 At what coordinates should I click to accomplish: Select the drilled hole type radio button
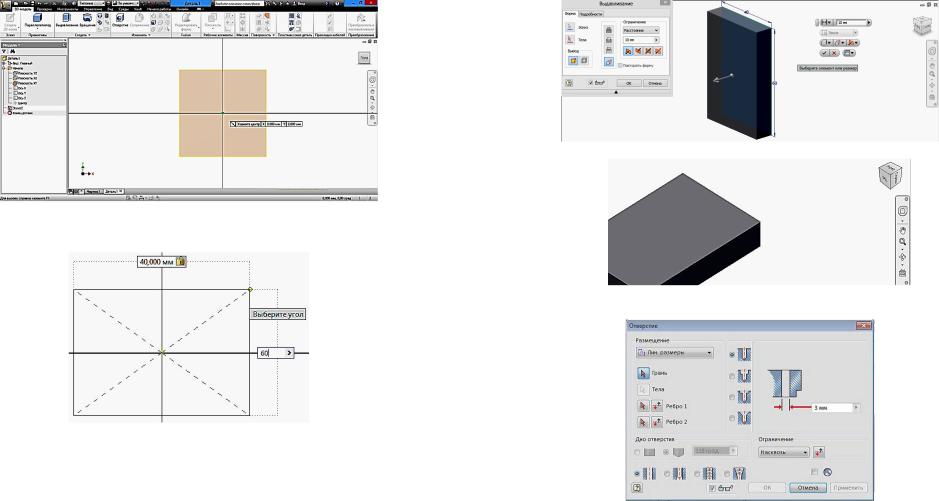732,354
